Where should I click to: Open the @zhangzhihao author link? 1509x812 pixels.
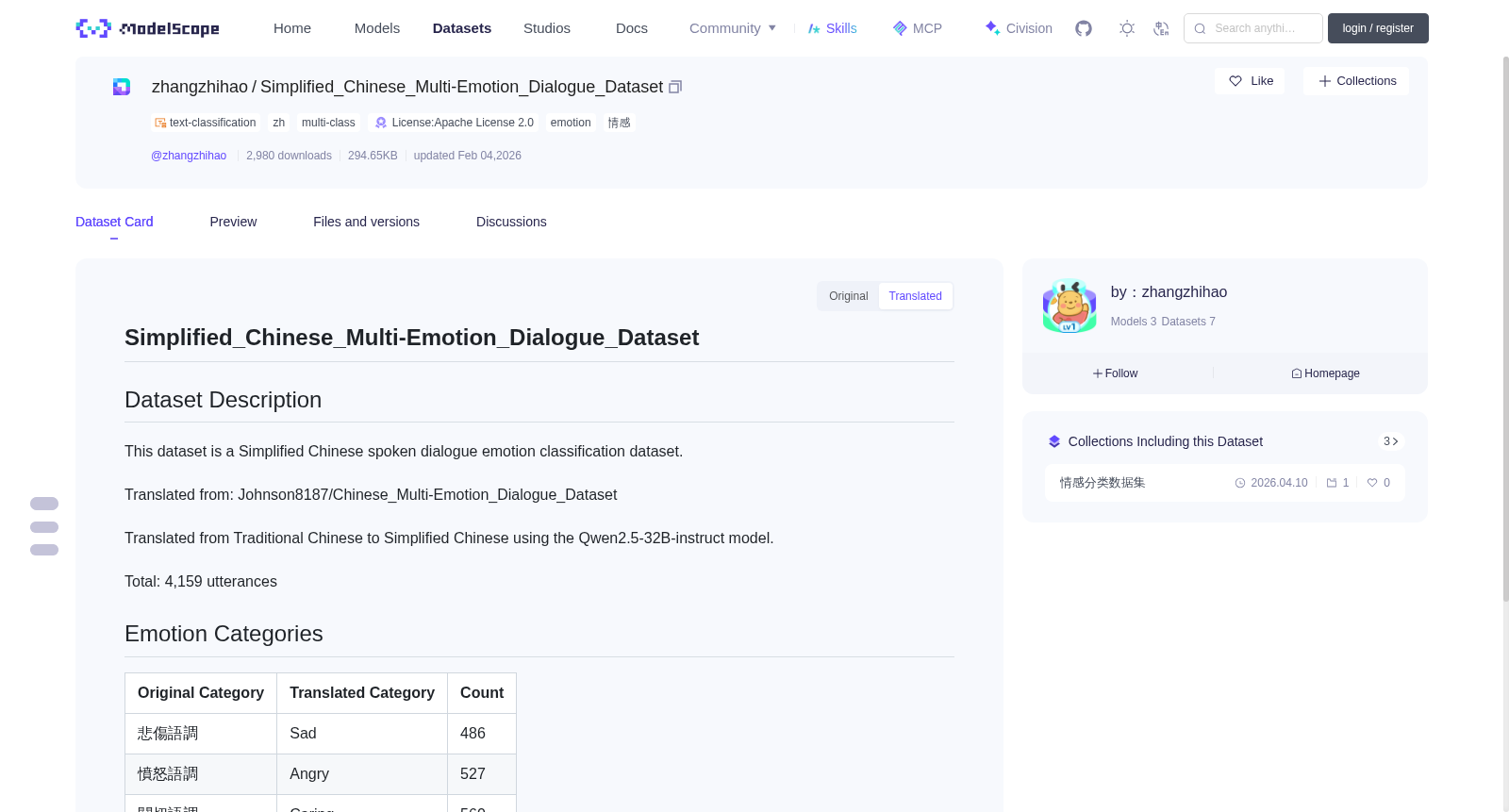click(x=189, y=156)
